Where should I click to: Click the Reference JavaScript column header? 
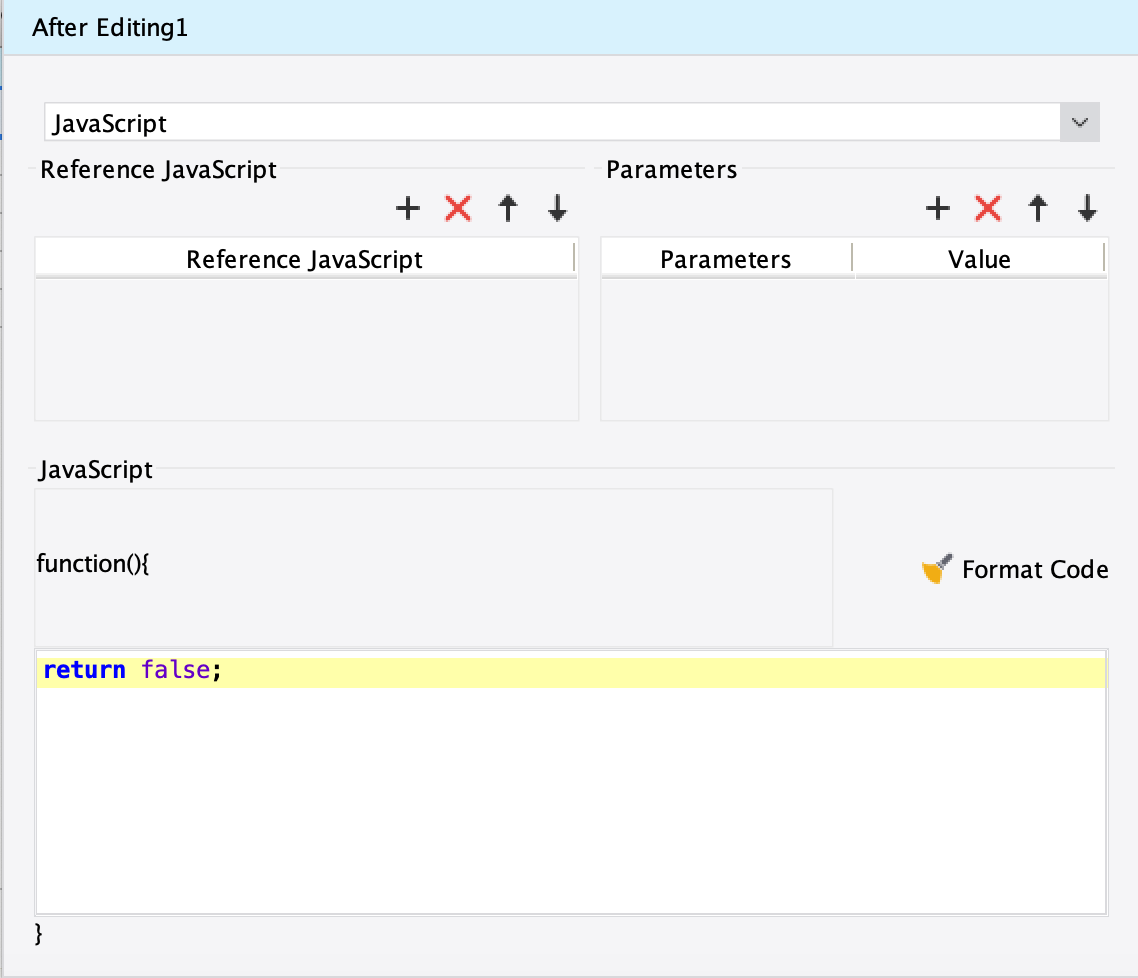305,260
